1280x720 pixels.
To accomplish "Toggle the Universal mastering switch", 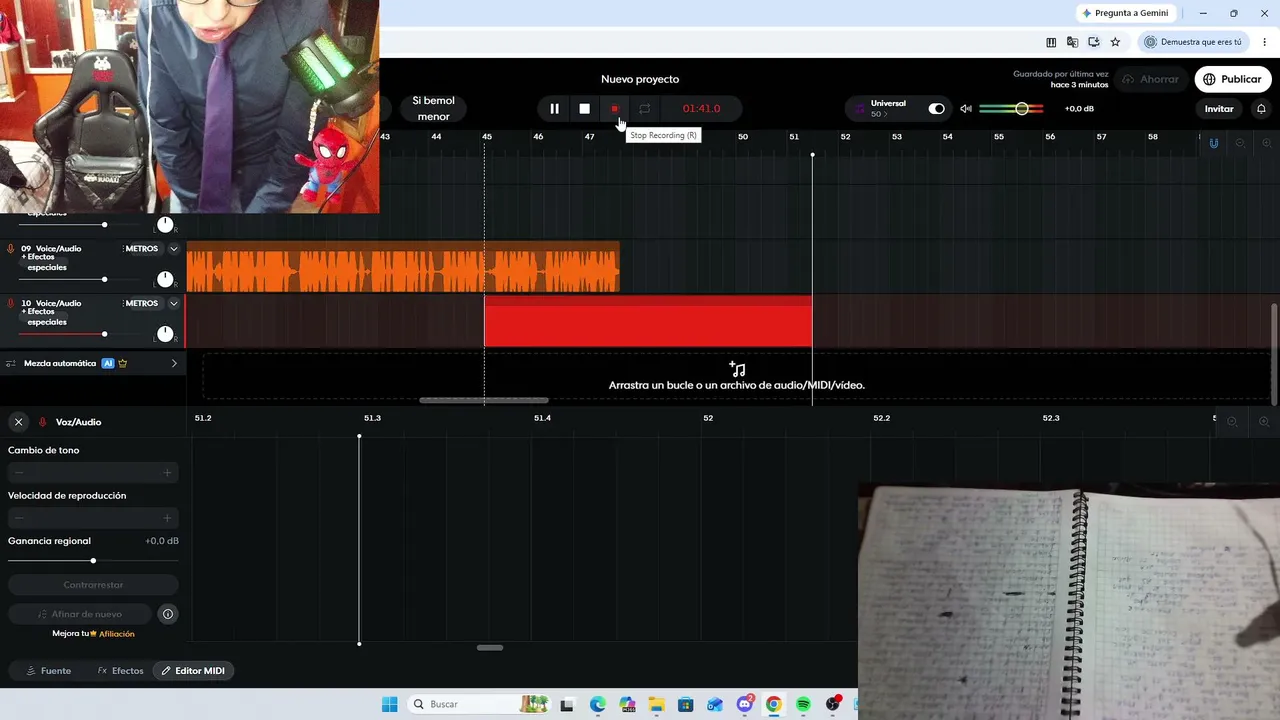I will tap(936, 109).
